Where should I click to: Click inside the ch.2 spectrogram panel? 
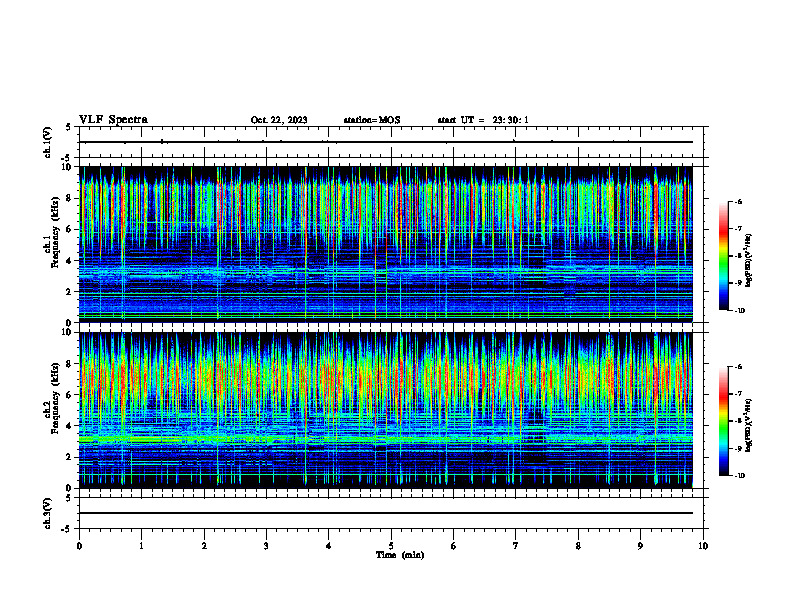385,410
